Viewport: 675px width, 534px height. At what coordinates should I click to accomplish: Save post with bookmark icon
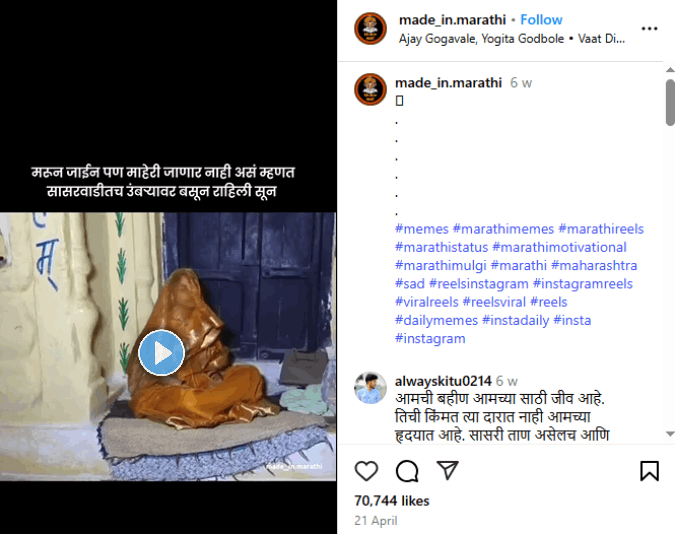649,471
